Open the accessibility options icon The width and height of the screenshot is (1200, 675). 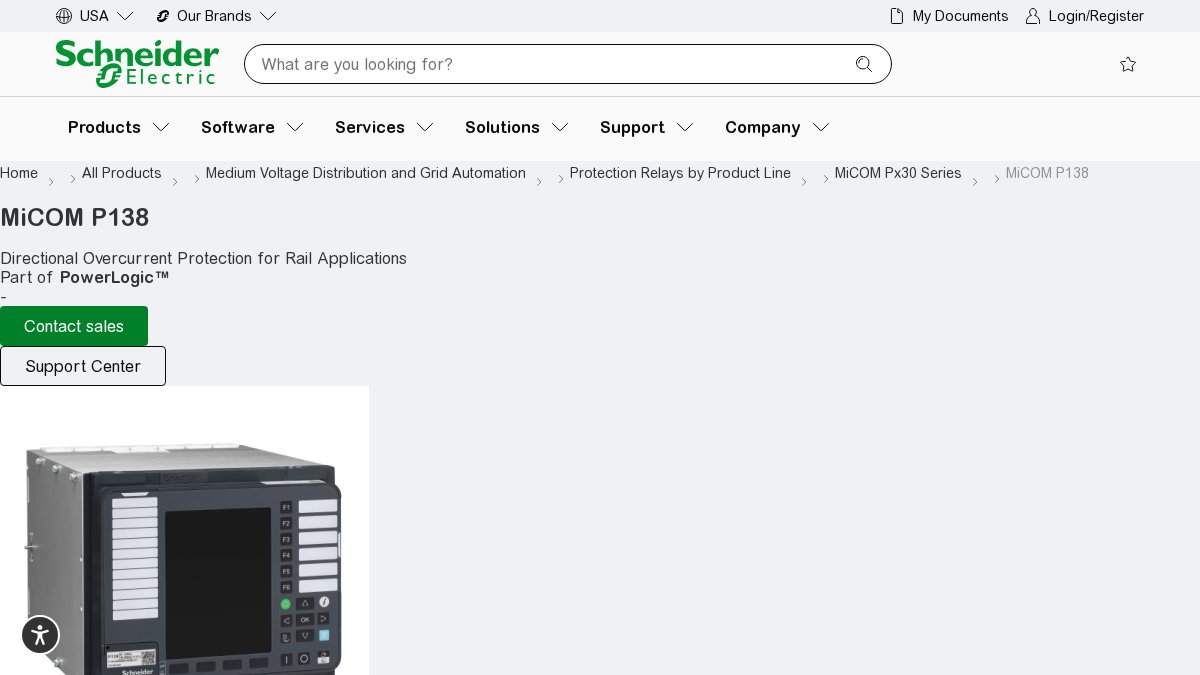[40, 635]
